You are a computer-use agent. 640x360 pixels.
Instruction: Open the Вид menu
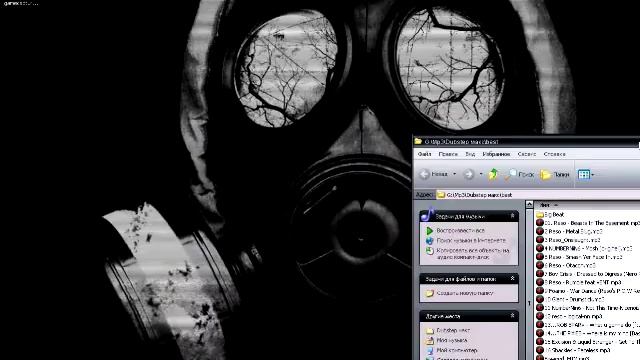470,154
